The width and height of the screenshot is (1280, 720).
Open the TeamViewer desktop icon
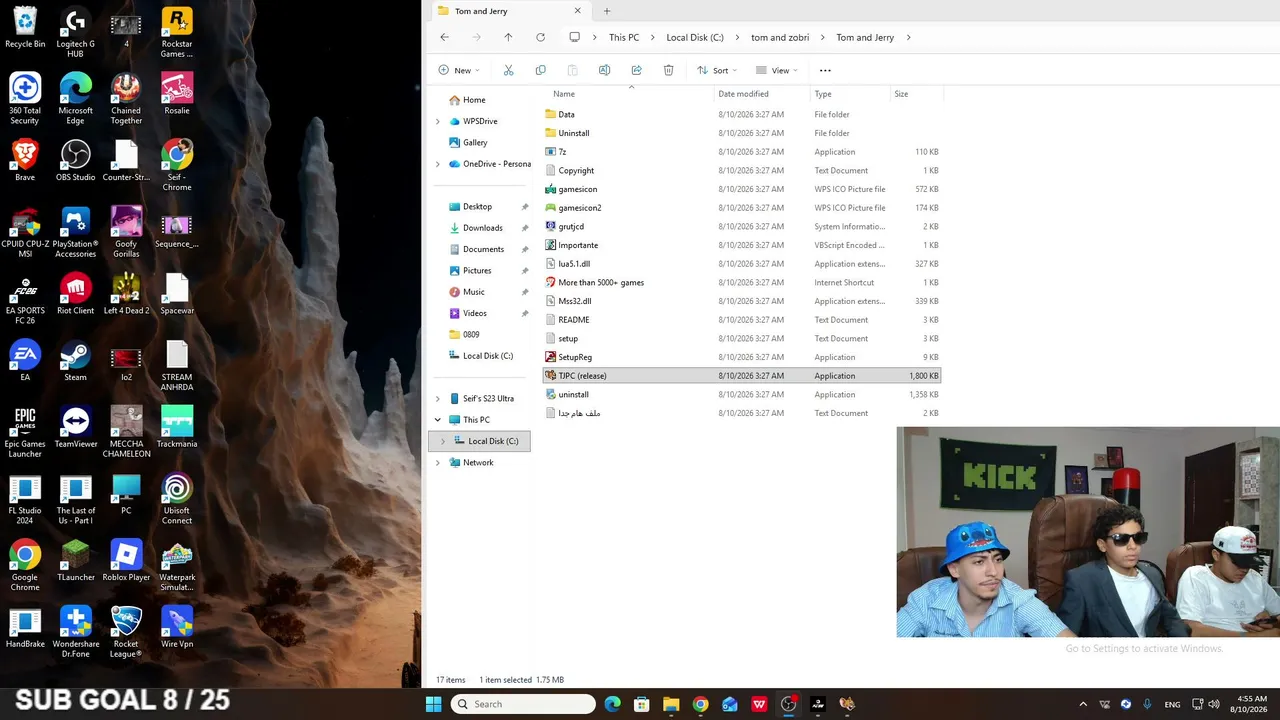(75, 428)
